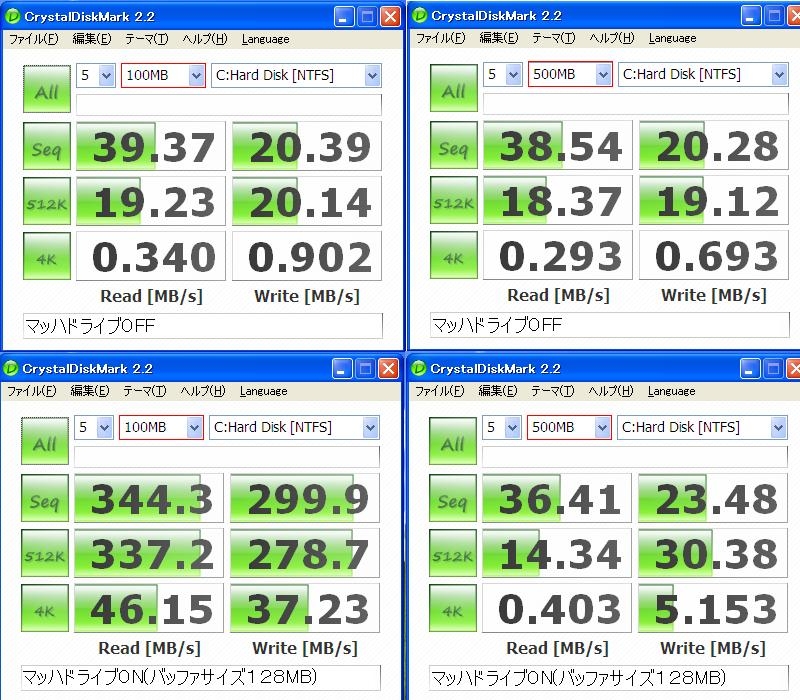Run all tests in window with Seq read 344.3

44,441
